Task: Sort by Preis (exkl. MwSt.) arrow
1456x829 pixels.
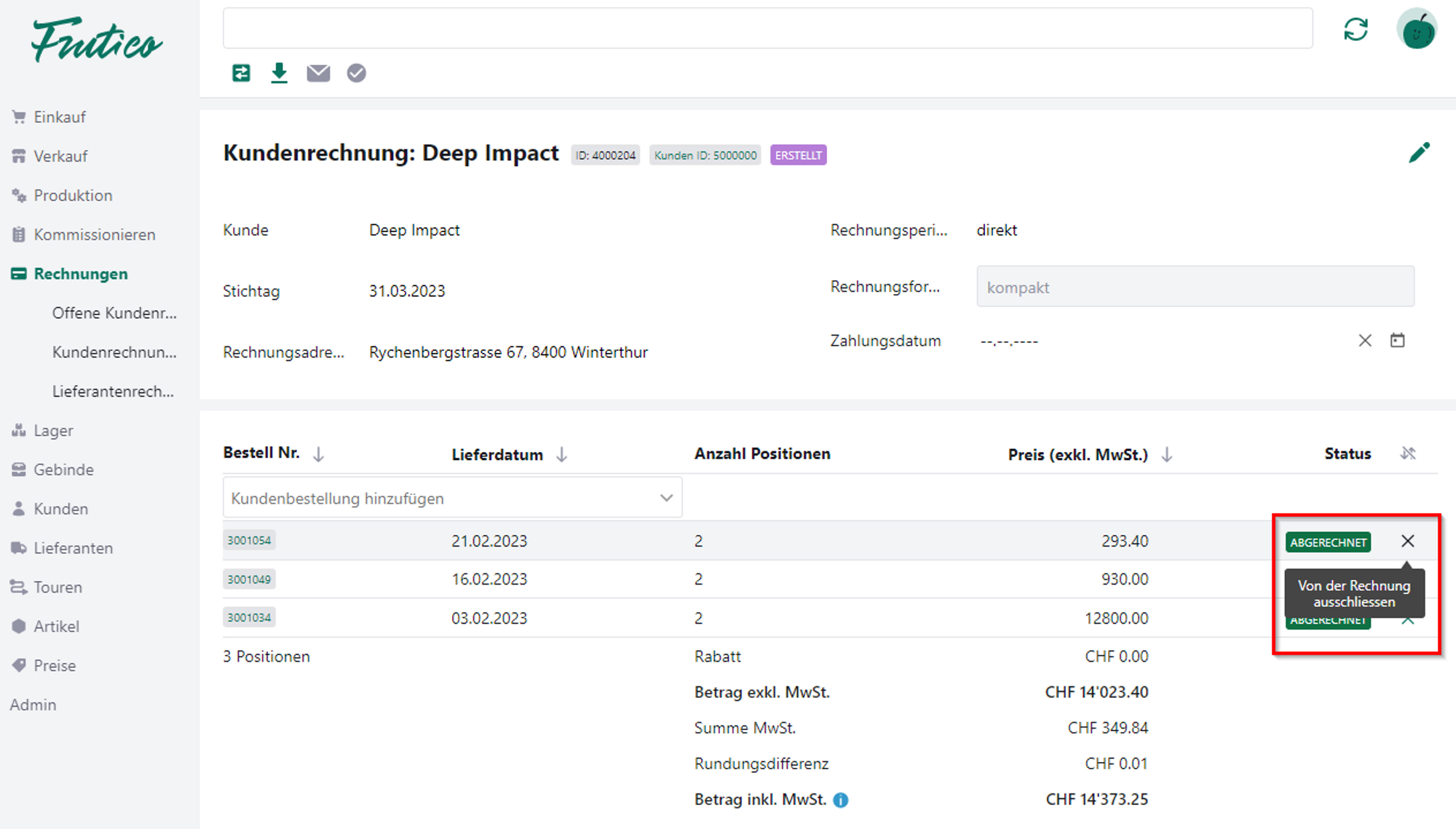Action: click(x=1167, y=455)
